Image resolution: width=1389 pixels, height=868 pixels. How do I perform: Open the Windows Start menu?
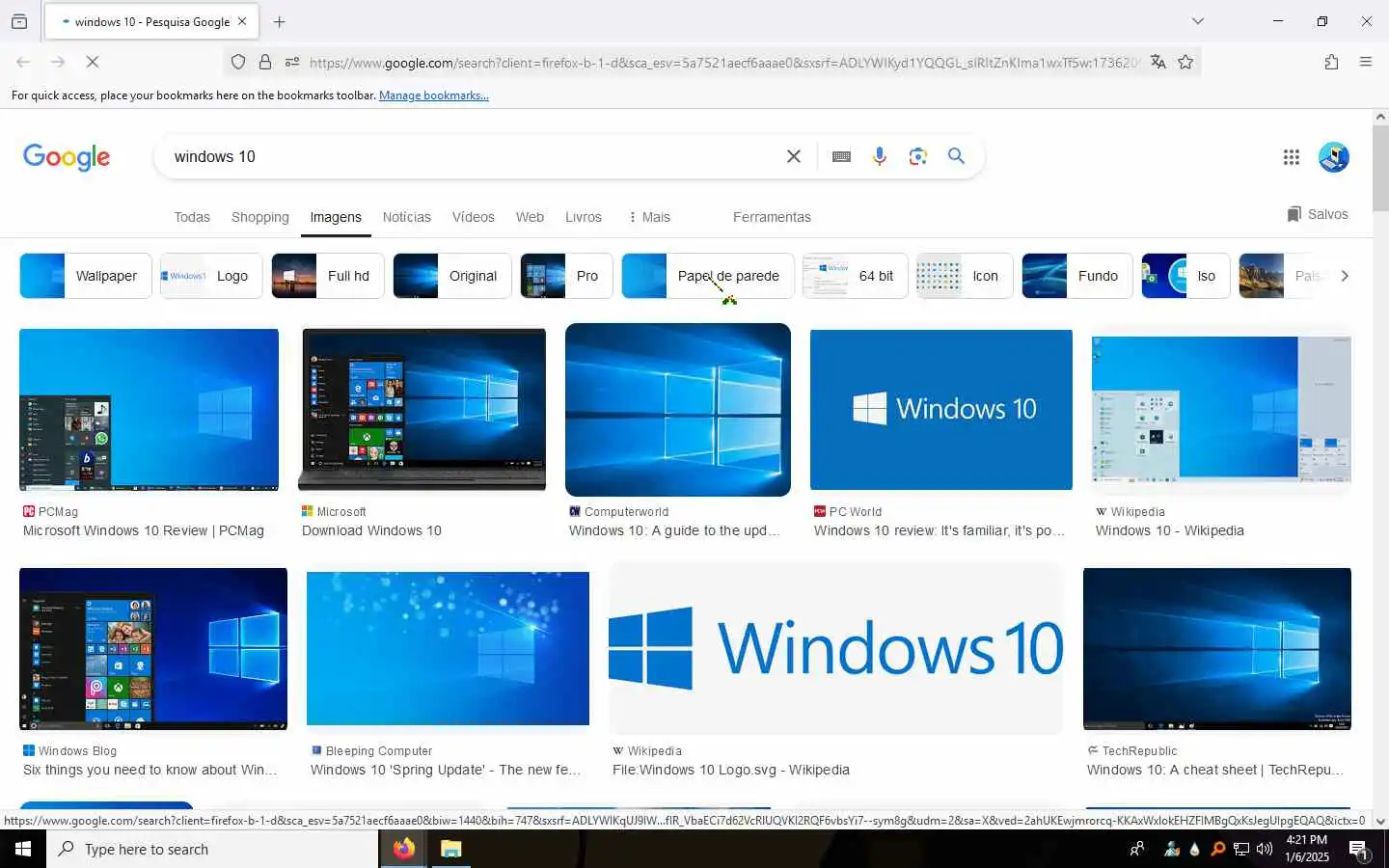point(23,849)
